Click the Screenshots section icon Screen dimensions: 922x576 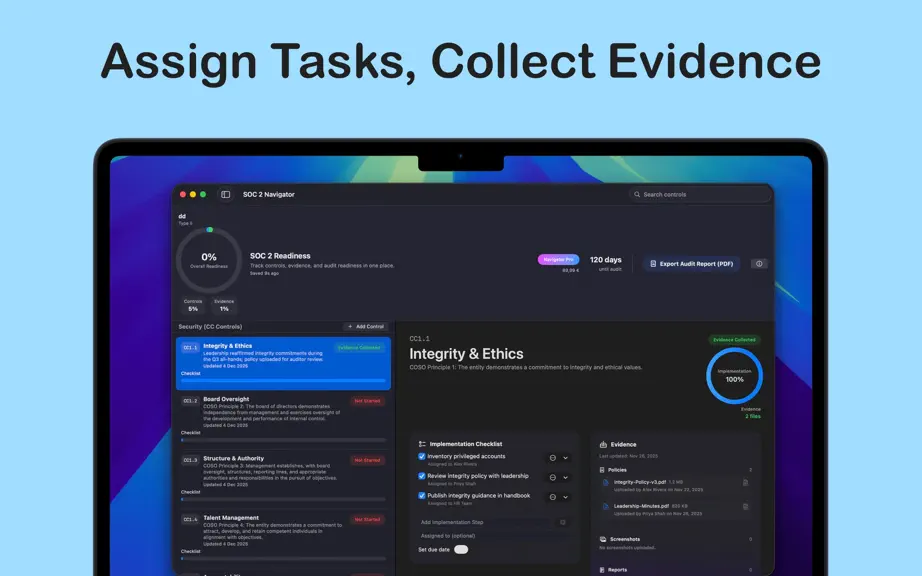[x=603, y=539]
